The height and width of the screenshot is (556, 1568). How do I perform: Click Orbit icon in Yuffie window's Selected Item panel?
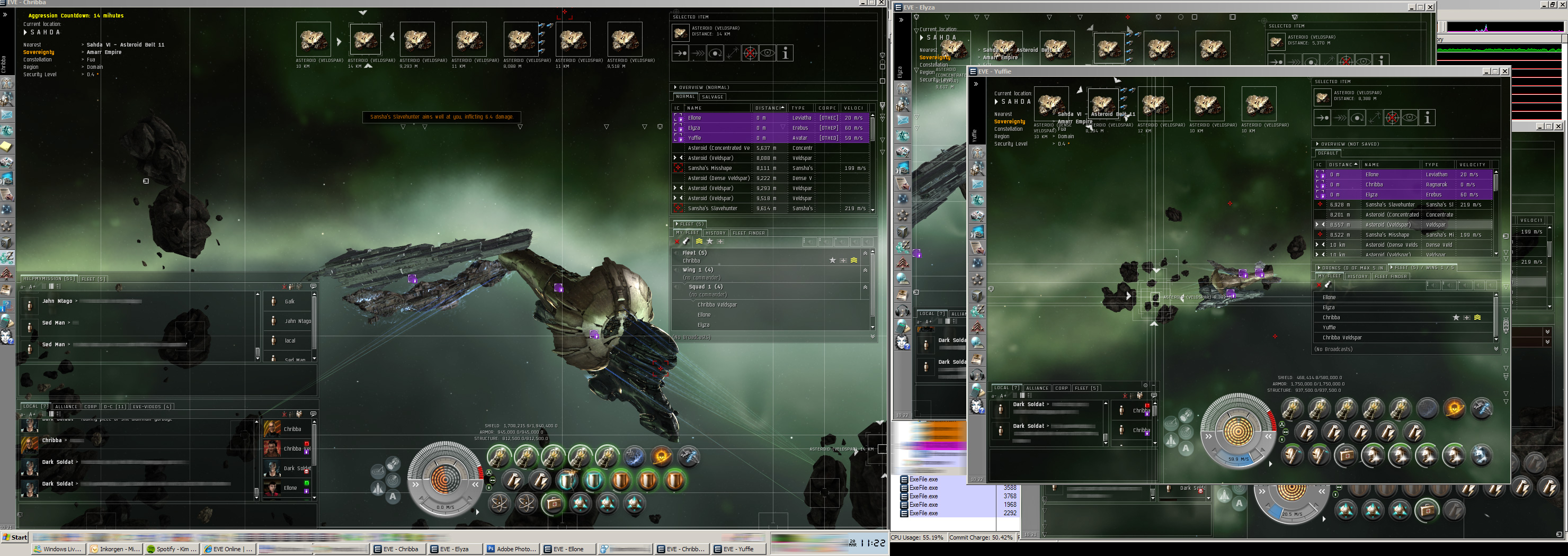point(1357,118)
